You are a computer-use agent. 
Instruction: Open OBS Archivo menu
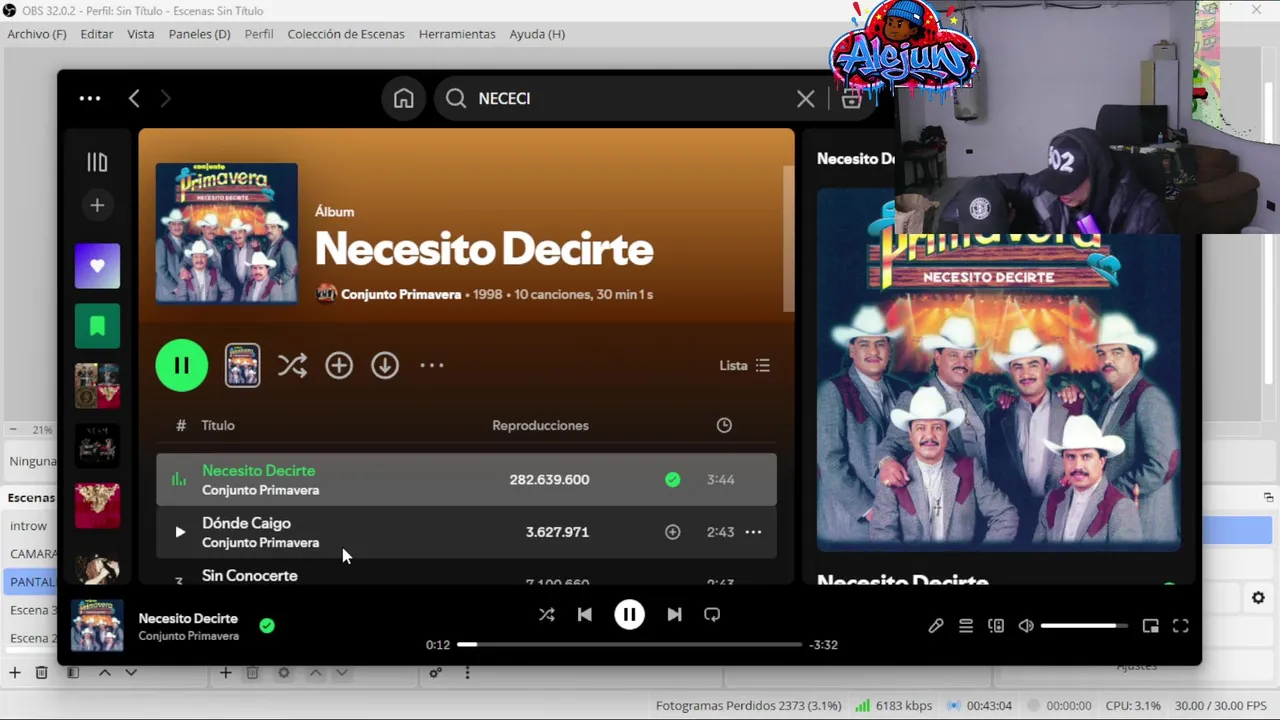pyautogui.click(x=37, y=34)
